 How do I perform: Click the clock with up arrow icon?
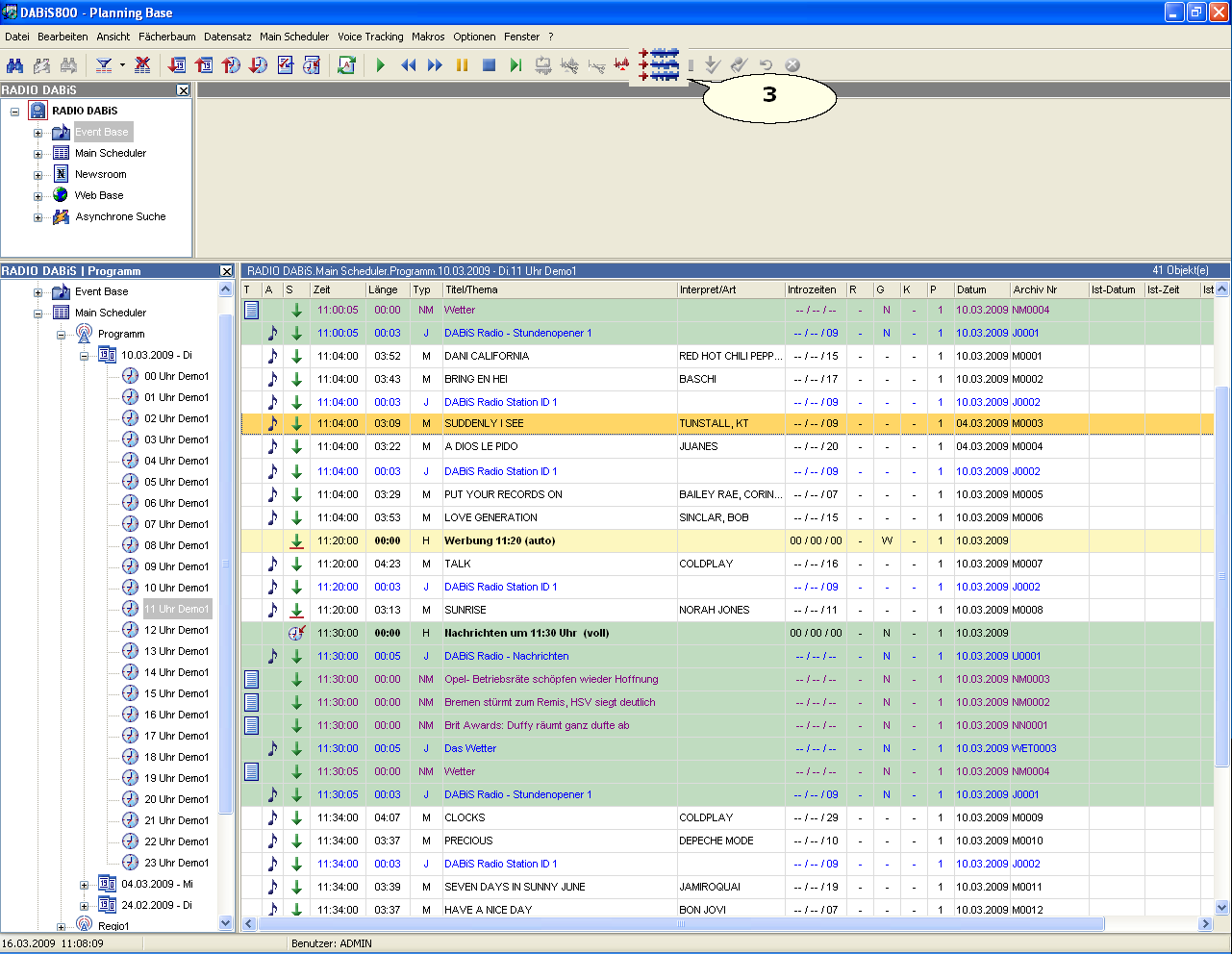click(x=231, y=65)
